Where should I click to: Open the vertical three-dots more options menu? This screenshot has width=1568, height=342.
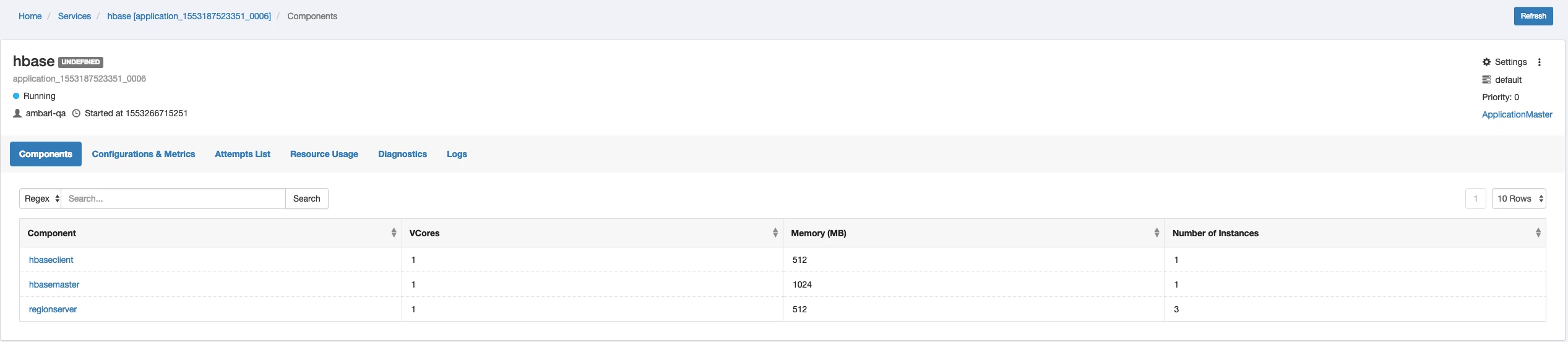pyautogui.click(x=1540, y=62)
